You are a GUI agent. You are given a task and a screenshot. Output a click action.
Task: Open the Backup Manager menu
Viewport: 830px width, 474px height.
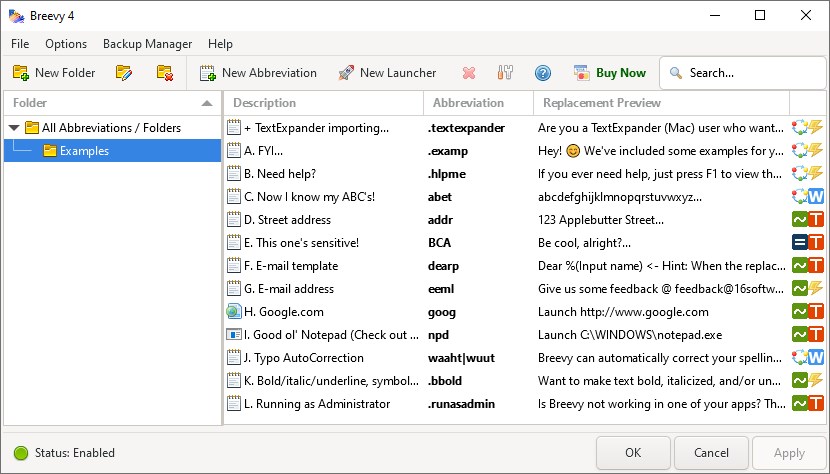pos(147,44)
